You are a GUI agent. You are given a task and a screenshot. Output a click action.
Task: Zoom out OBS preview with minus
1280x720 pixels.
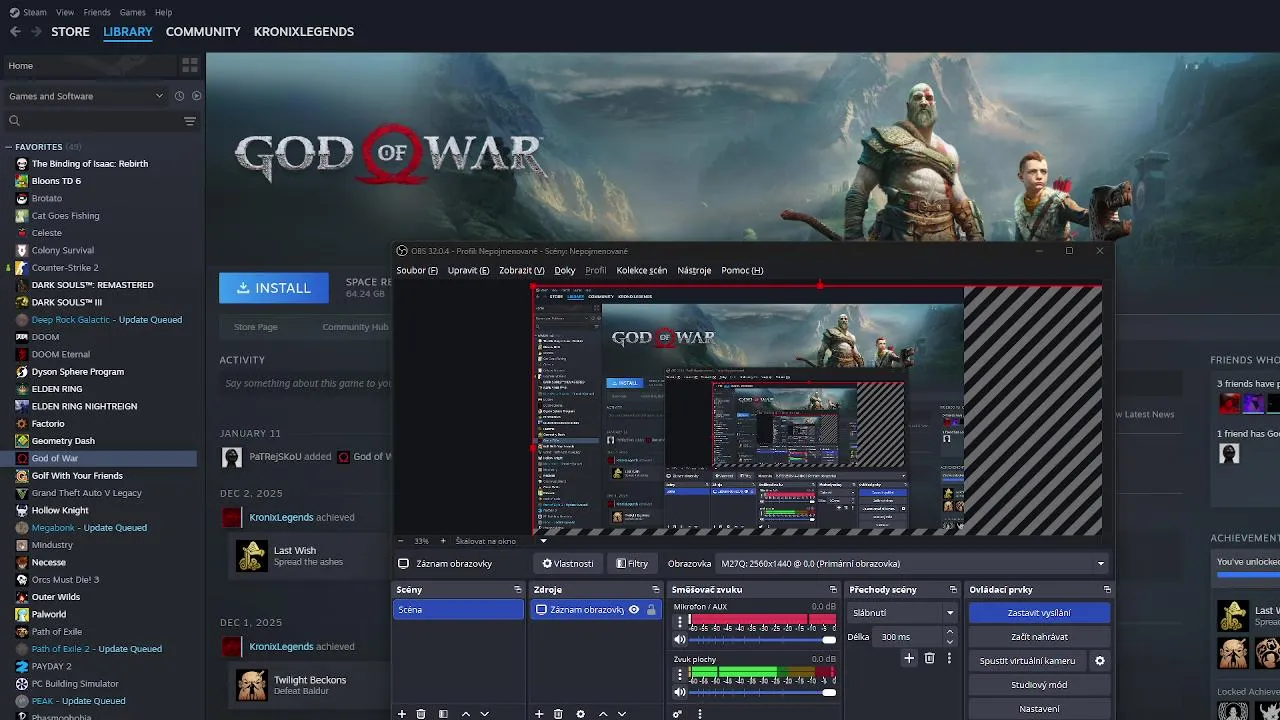(401, 541)
